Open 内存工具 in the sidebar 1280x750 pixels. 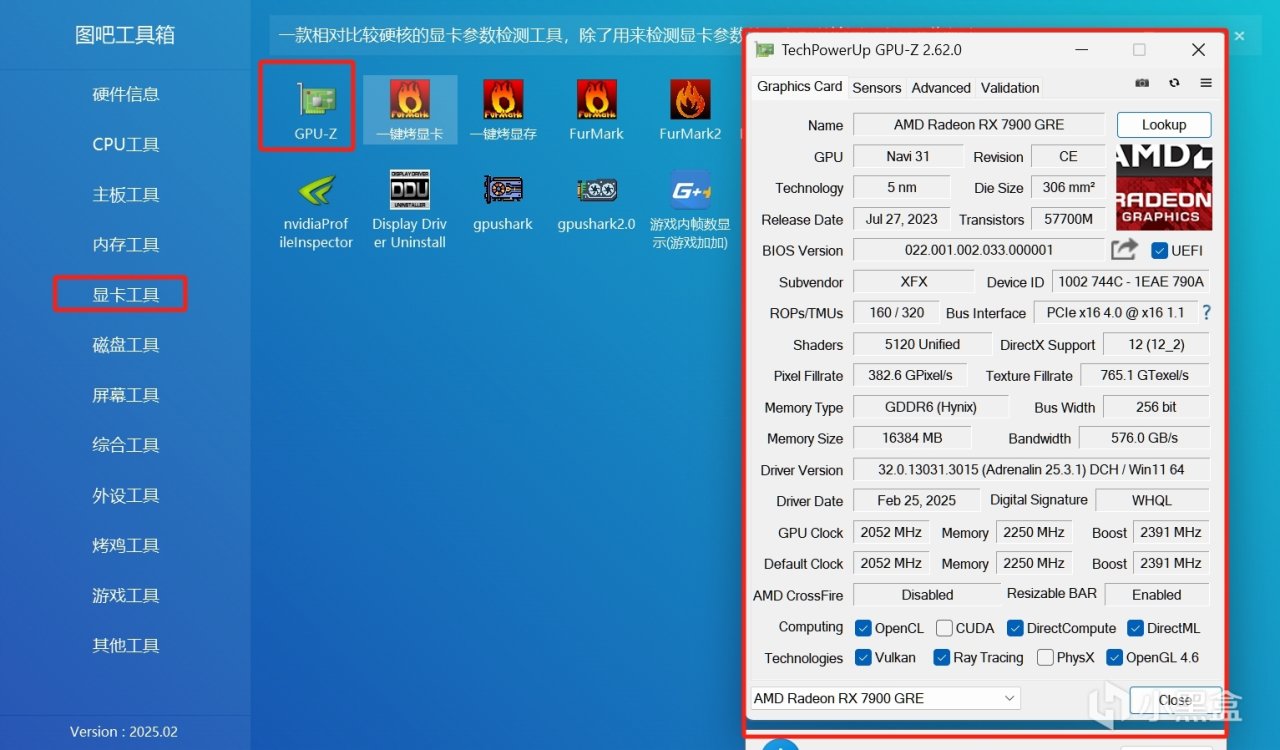pyautogui.click(x=126, y=244)
